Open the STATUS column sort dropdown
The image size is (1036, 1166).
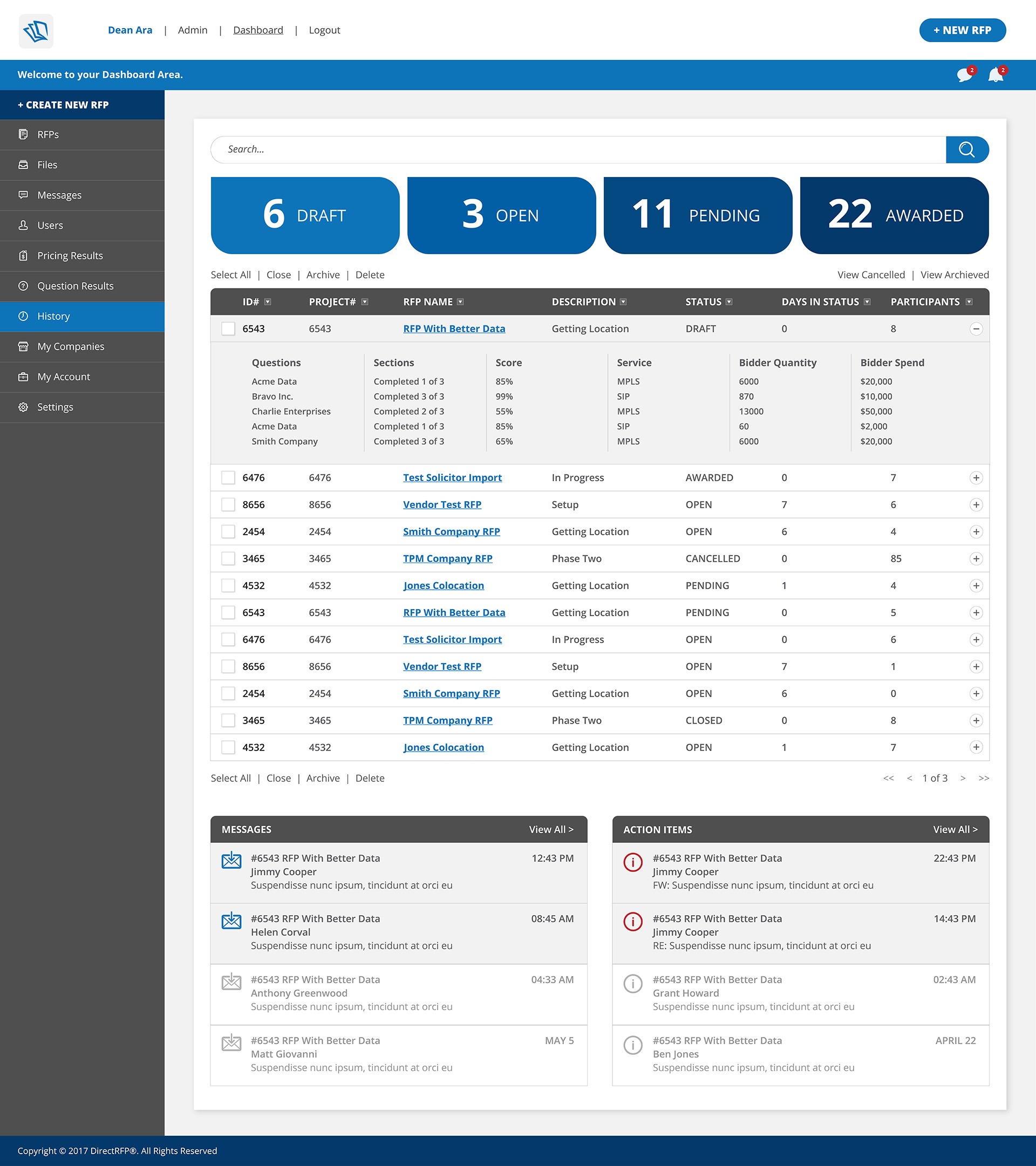pos(729,302)
